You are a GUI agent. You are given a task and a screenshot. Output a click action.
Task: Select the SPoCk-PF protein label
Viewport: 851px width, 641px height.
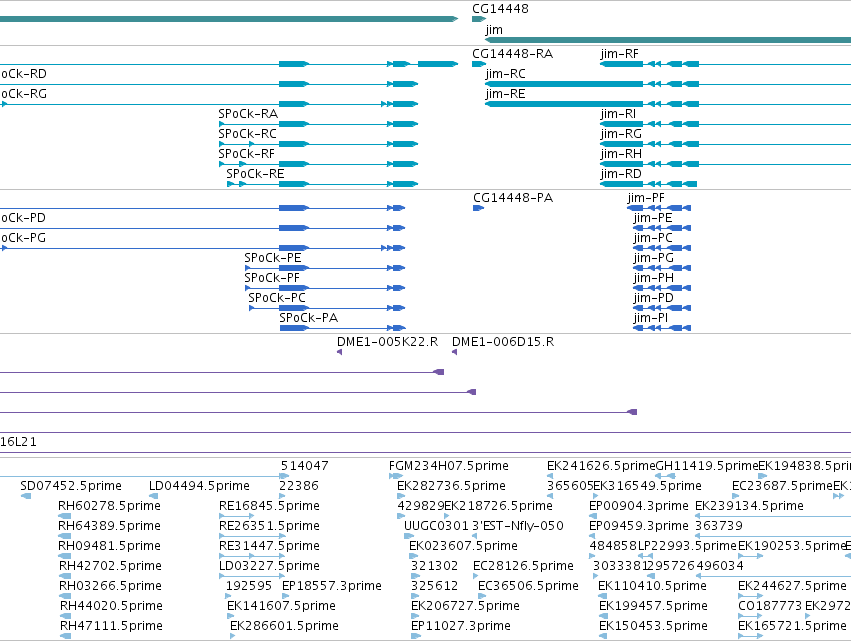pyautogui.click(x=272, y=278)
